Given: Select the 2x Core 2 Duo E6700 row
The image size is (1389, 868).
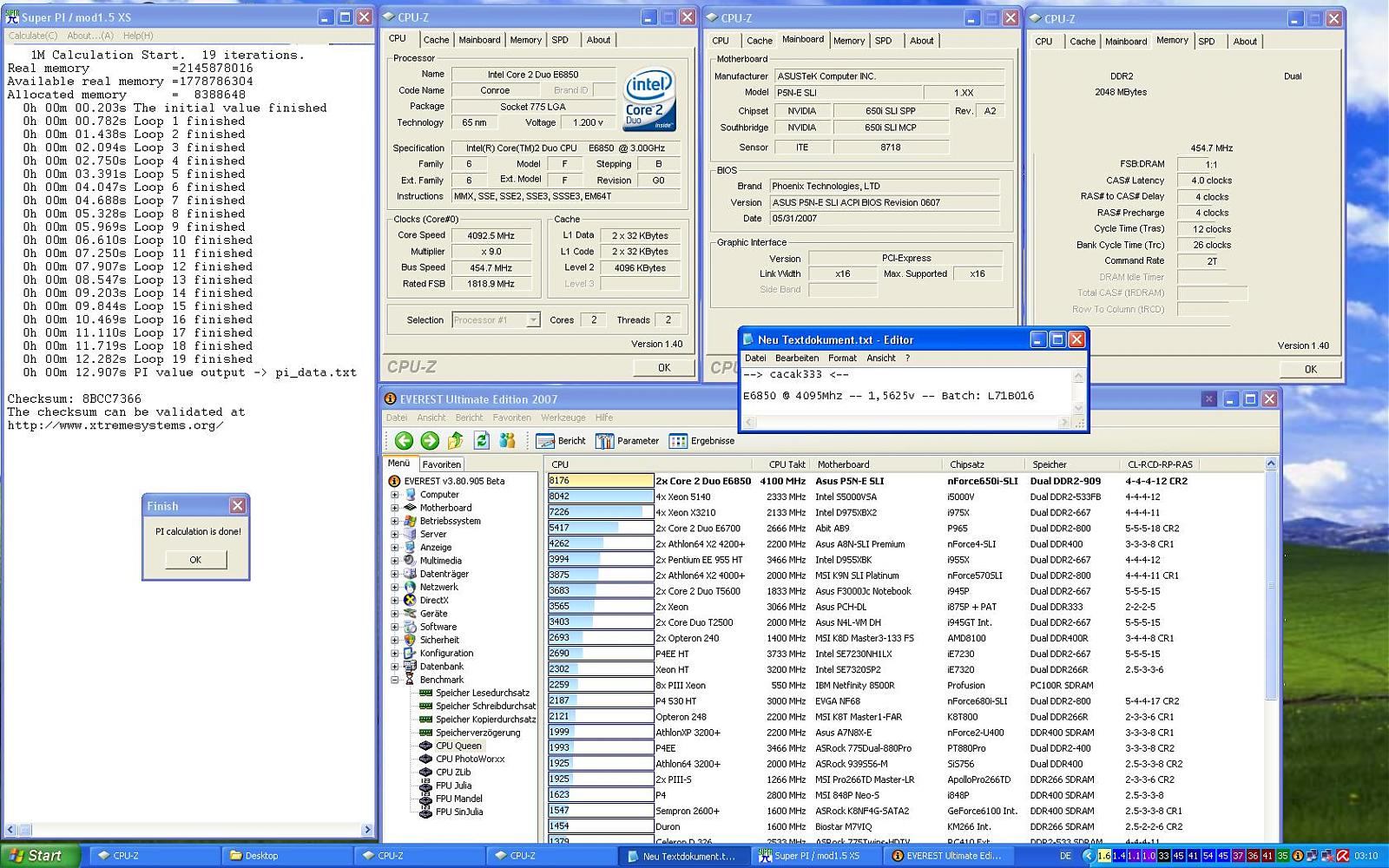Looking at the screenshot, I should tap(905, 528).
